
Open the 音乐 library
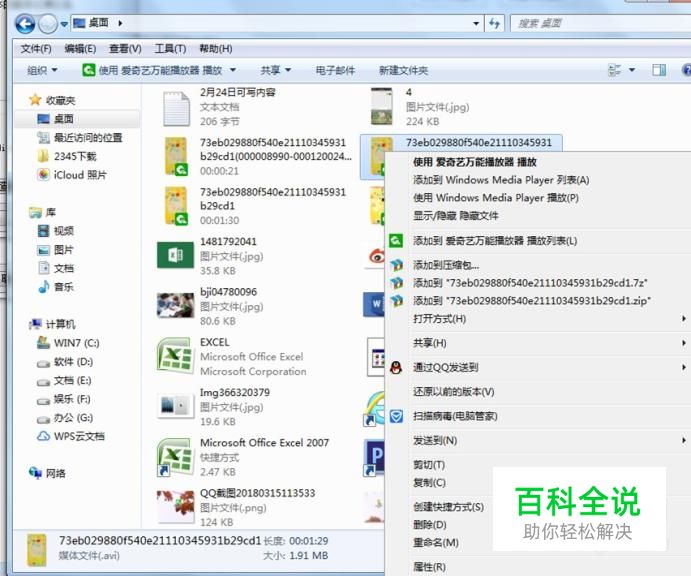[56, 287]
